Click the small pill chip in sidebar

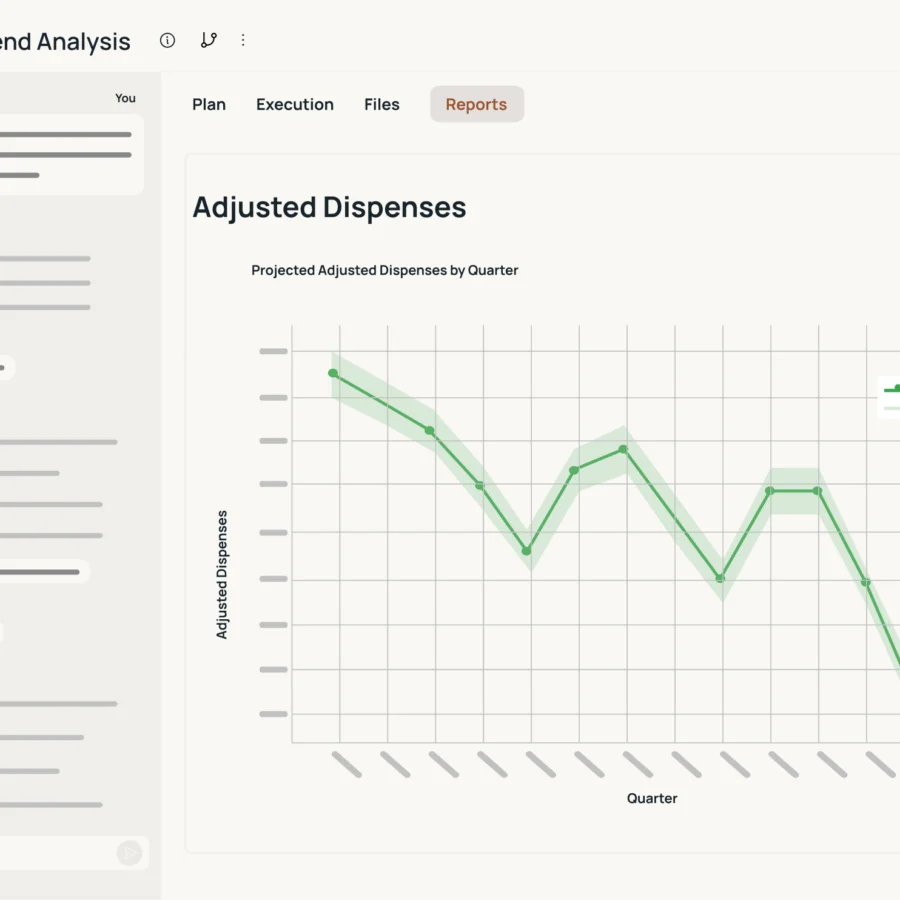coord(5,367)
